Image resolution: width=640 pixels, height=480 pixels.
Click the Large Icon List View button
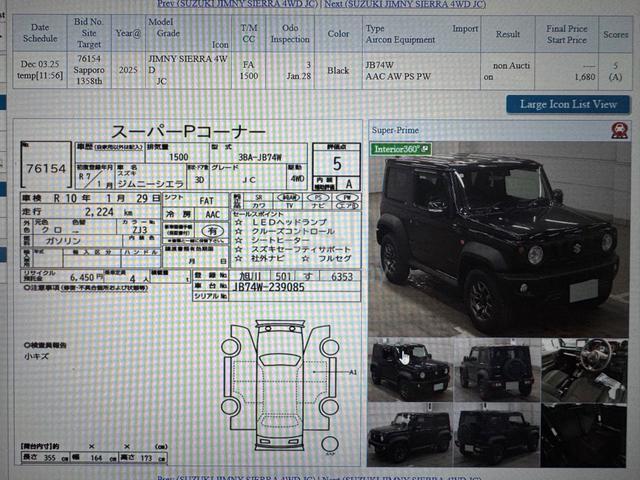point(568,104)
